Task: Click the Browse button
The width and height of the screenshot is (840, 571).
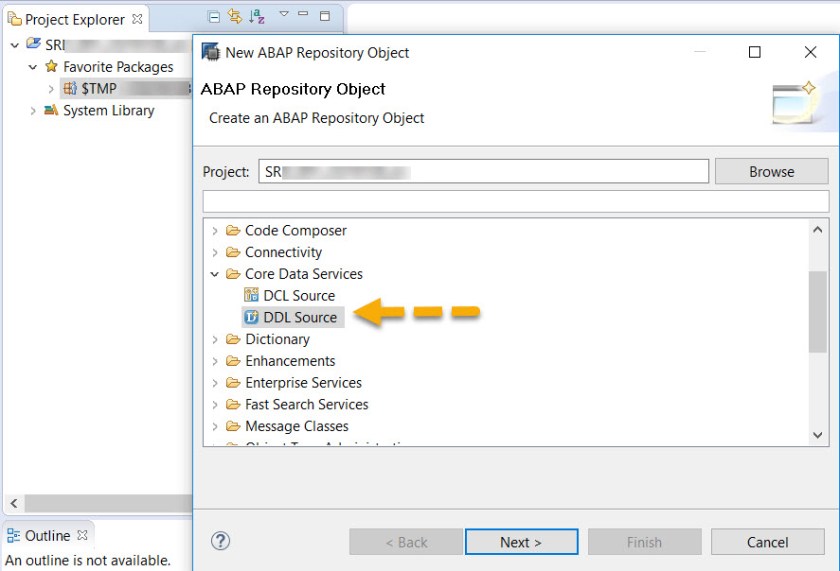Action: (x=771, y=171)
